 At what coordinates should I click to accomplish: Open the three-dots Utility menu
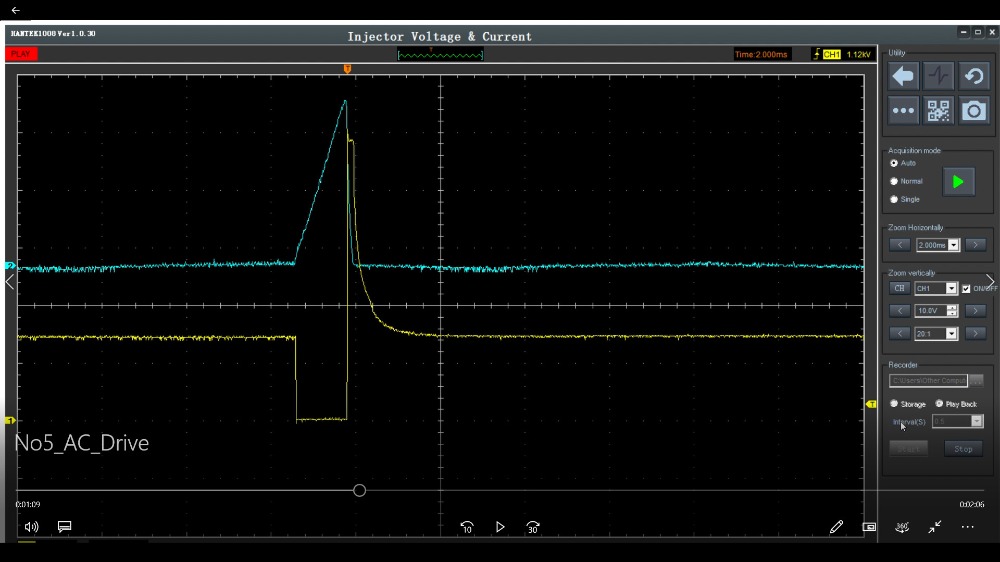(903, 111)
